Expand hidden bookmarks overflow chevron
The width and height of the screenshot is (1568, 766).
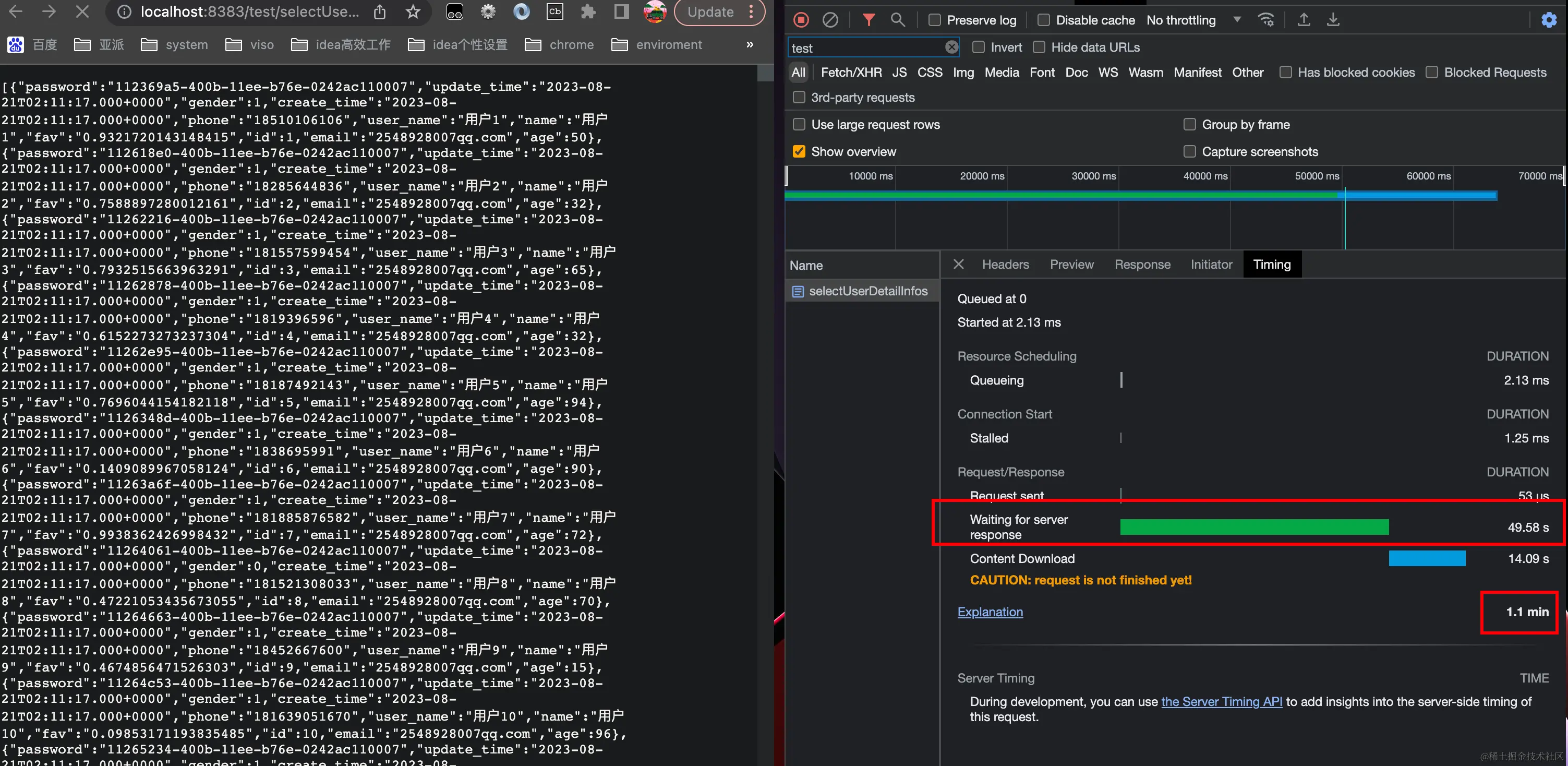click(749, 44)
